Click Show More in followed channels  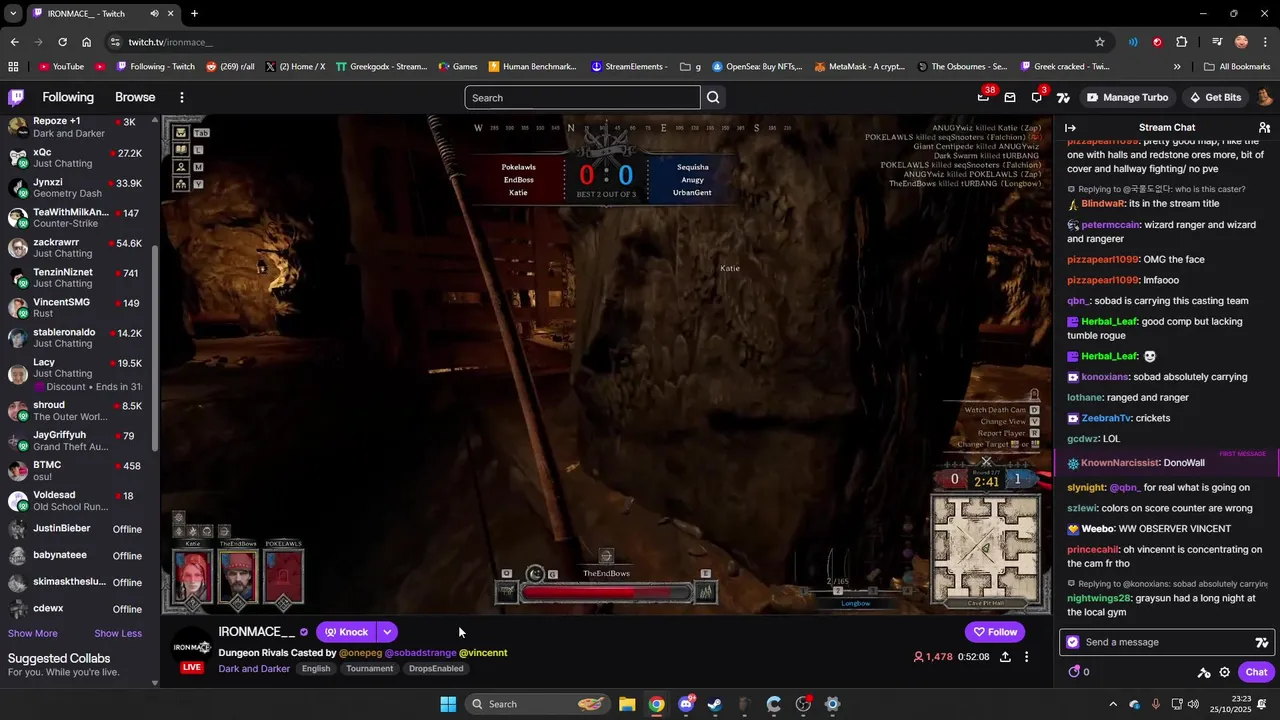click(x=33, y=633)
